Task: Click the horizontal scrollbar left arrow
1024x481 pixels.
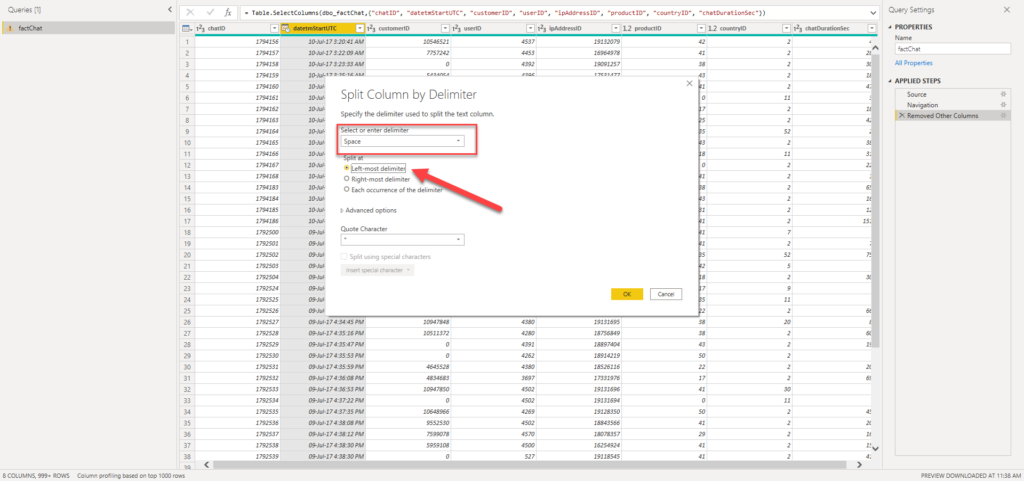Action: pos(206,464)
